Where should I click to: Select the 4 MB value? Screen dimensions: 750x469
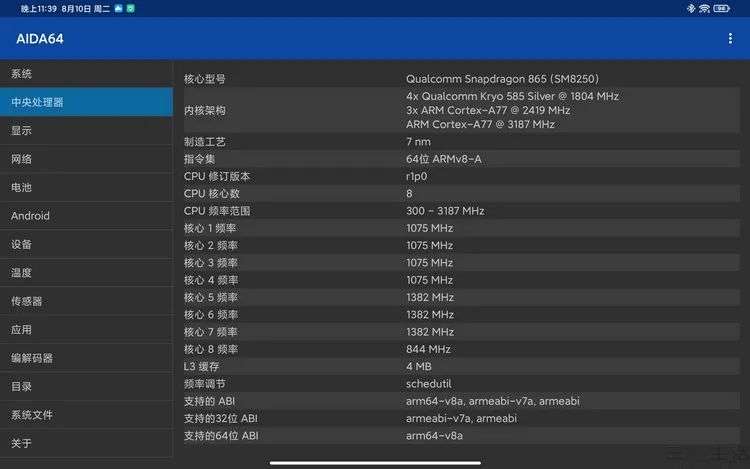tap(419, 366)
